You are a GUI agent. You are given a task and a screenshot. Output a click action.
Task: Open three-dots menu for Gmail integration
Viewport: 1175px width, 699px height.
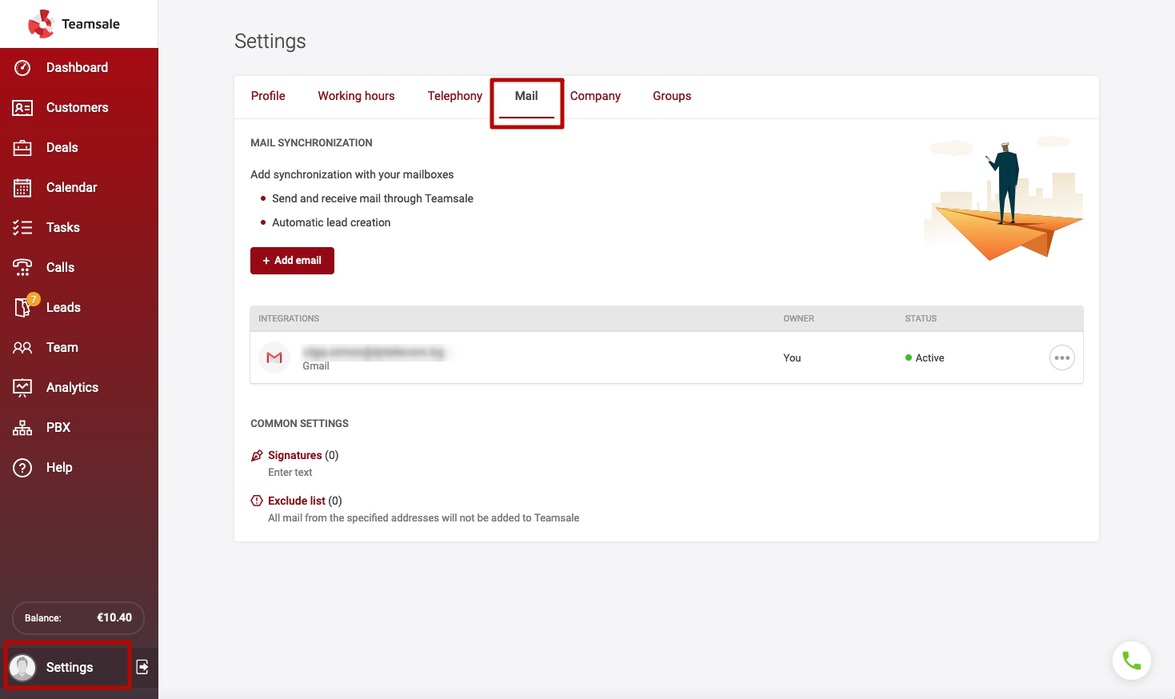pyautogui.click(x=1062, y=358)
